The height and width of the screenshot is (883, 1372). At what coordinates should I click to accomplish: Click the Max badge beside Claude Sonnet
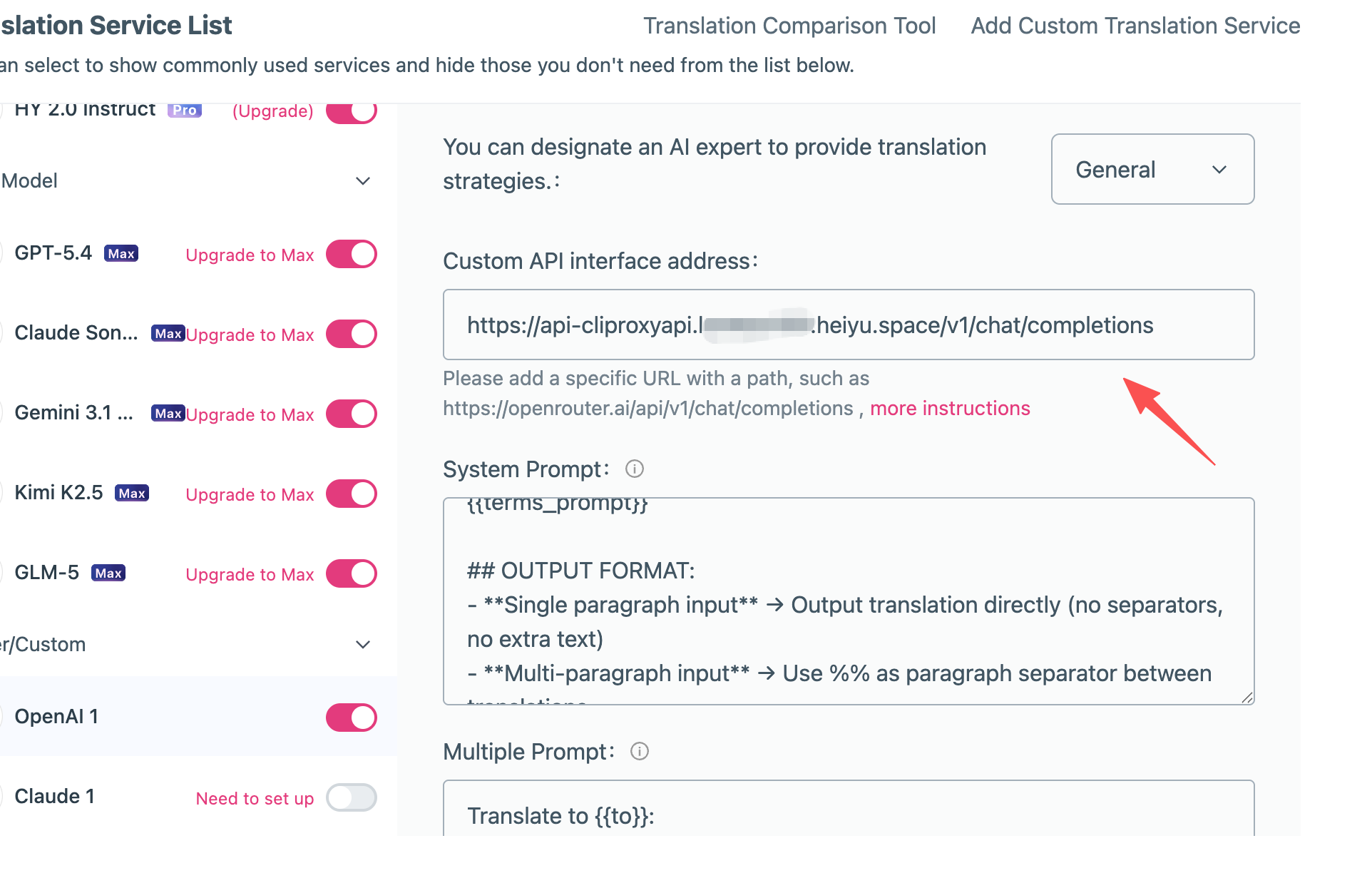tap(168, 334)
